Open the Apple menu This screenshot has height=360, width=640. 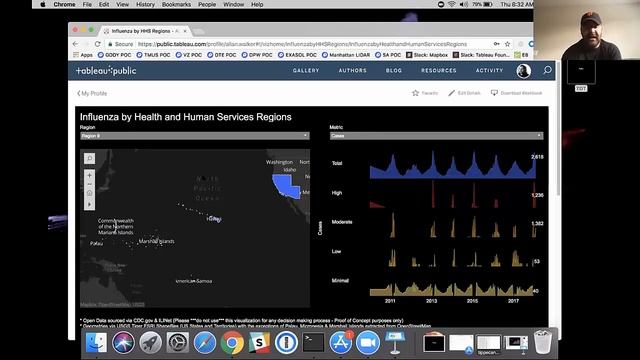42,4
